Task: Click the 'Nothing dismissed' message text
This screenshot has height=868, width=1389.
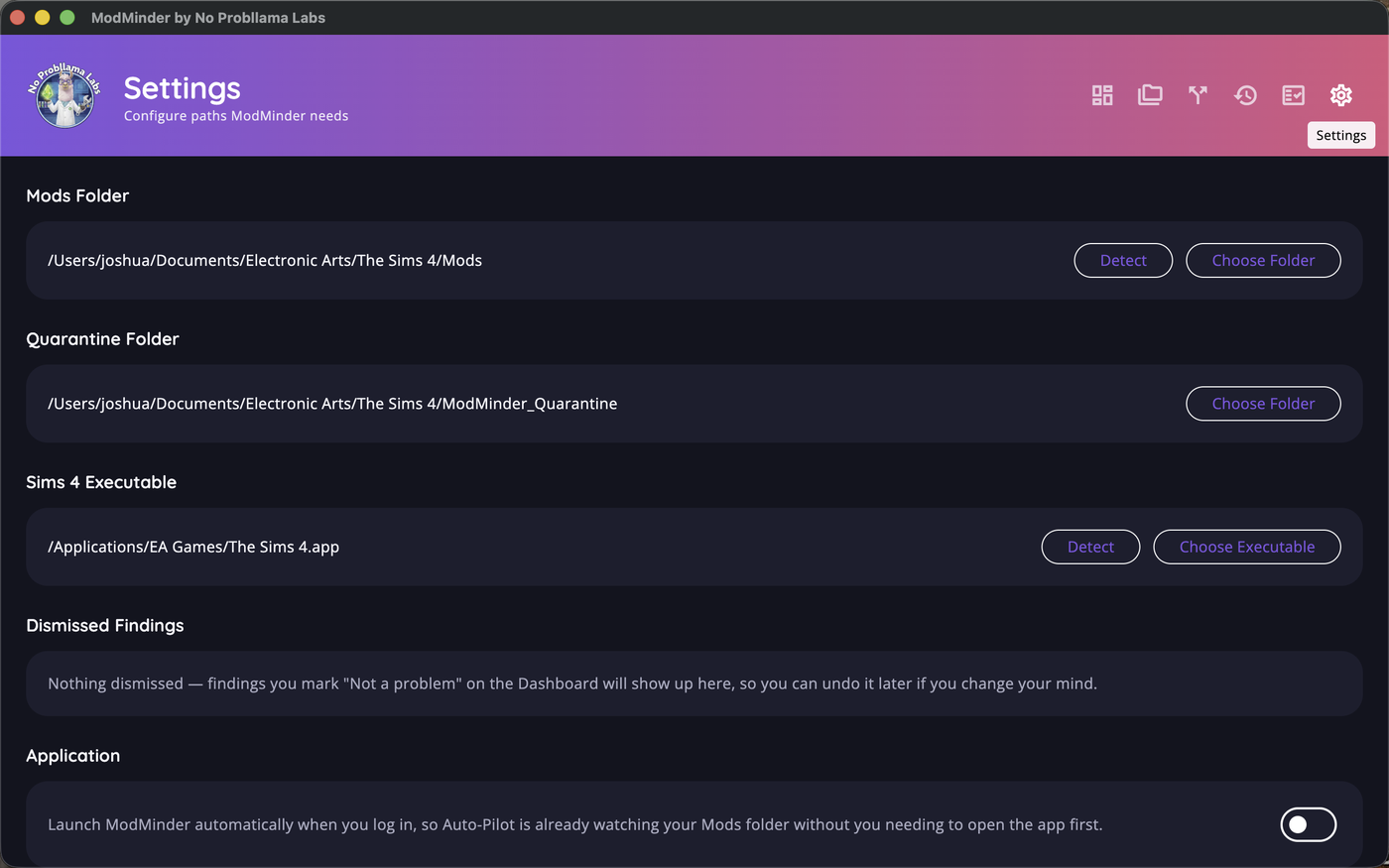Action: (572, 683)
